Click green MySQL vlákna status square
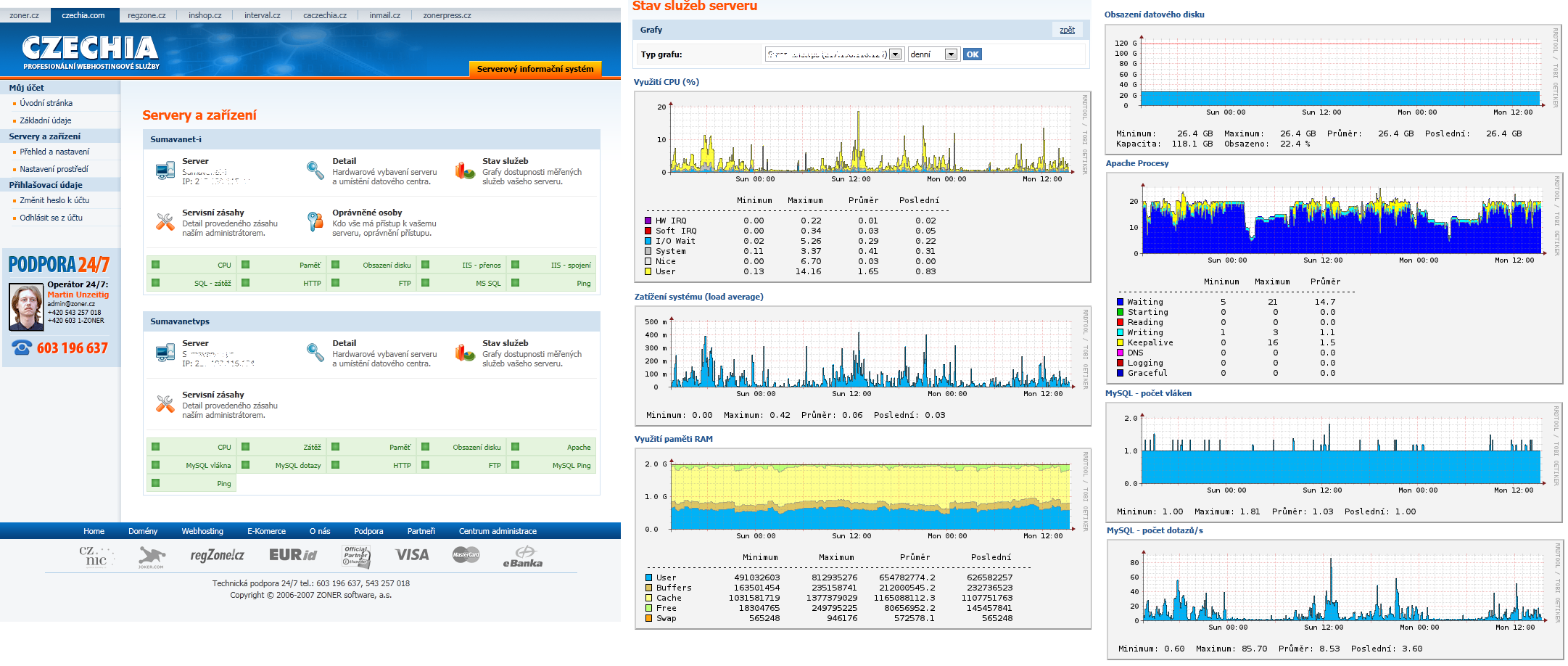Screen dimensions: 1568x666 point(156,465)
